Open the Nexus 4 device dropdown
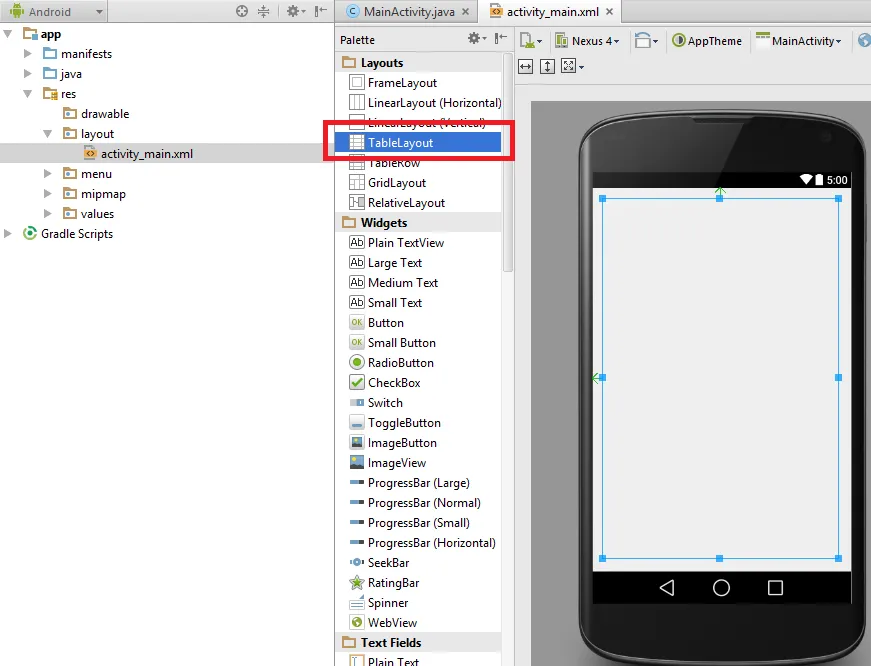The height and width of the screenshot is (666, 871). [595, 41]
